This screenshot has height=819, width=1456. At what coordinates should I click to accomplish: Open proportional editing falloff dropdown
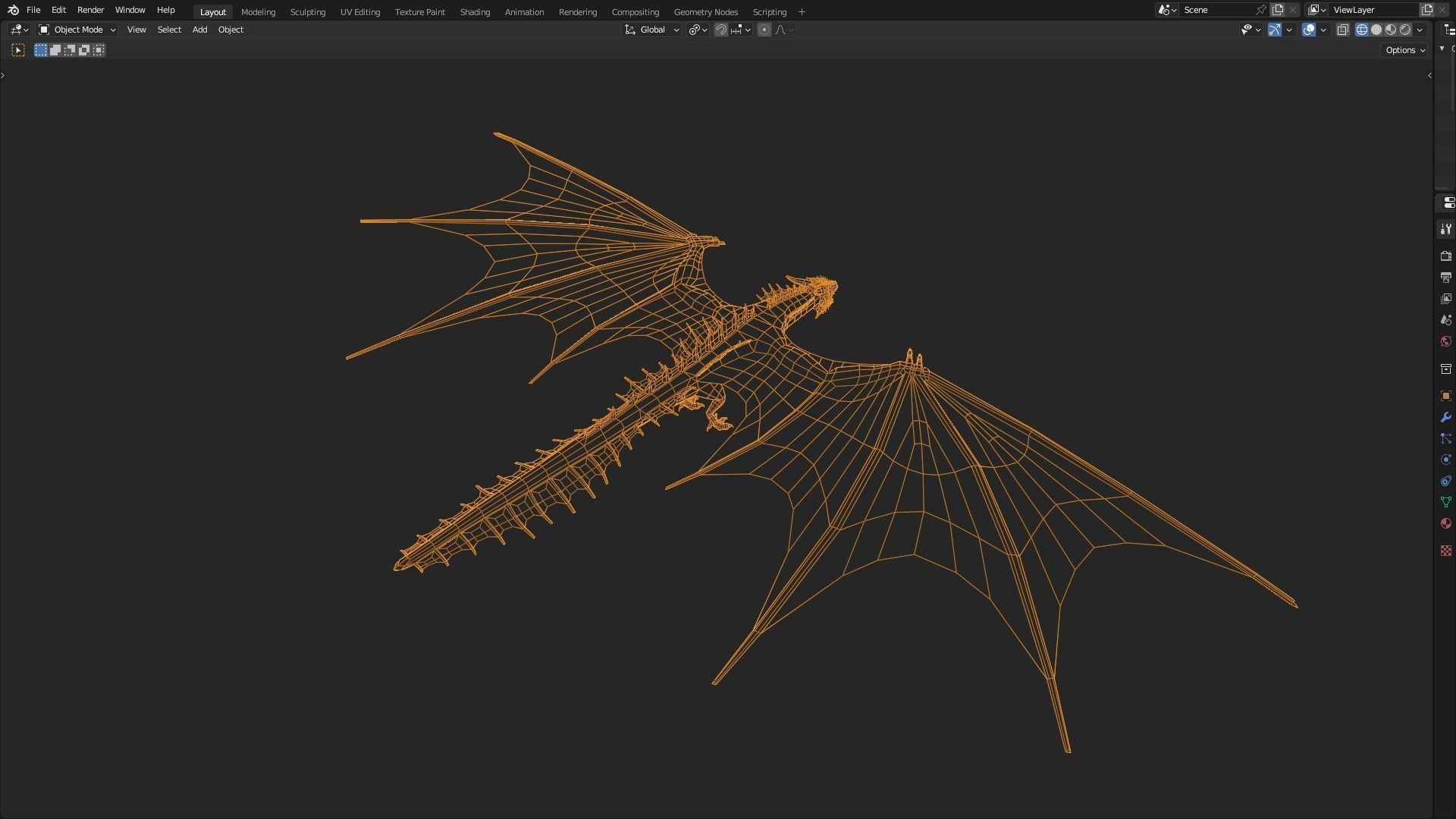pos(784,30)
